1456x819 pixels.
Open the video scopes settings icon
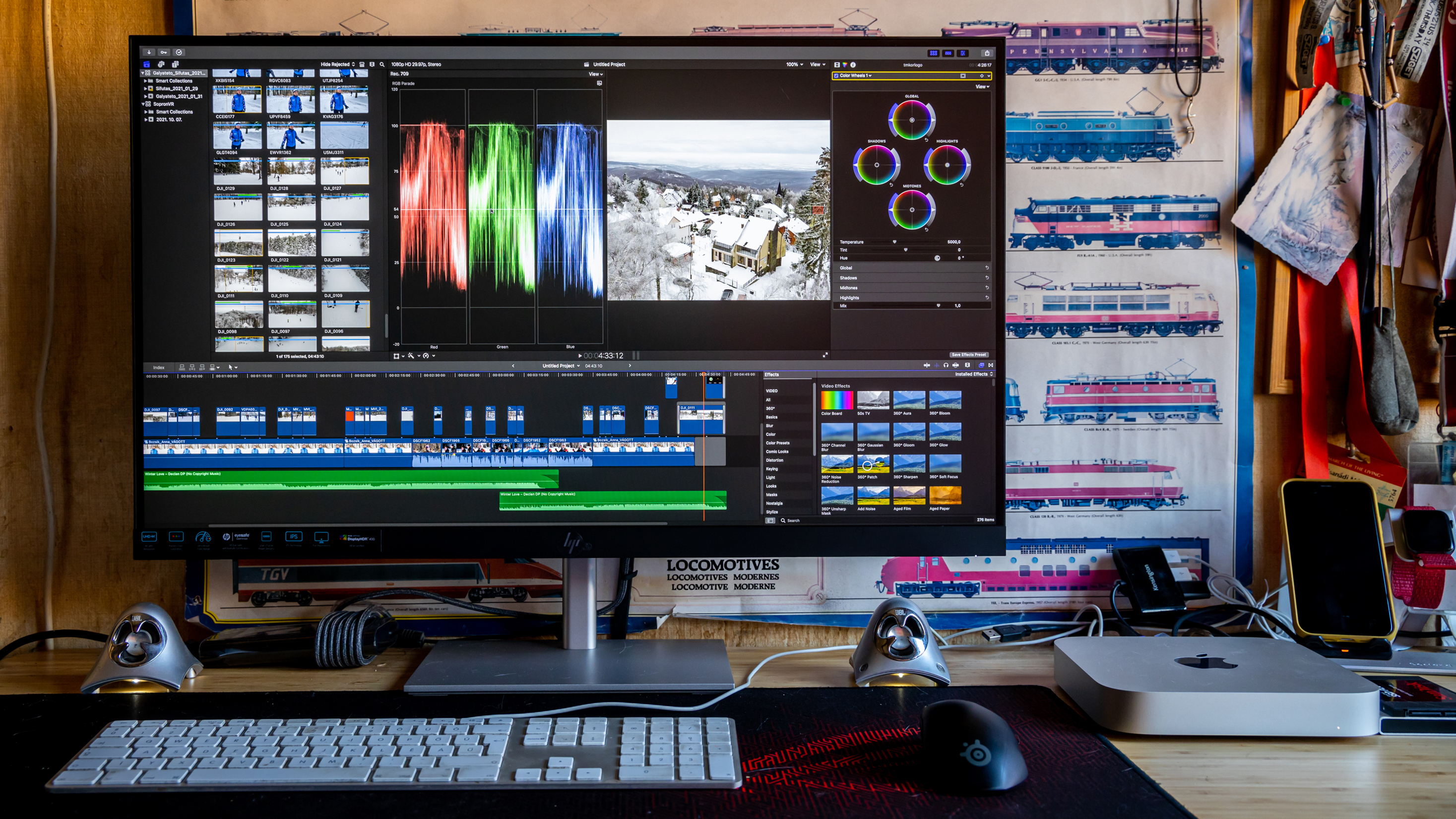[x=599, y=83]
